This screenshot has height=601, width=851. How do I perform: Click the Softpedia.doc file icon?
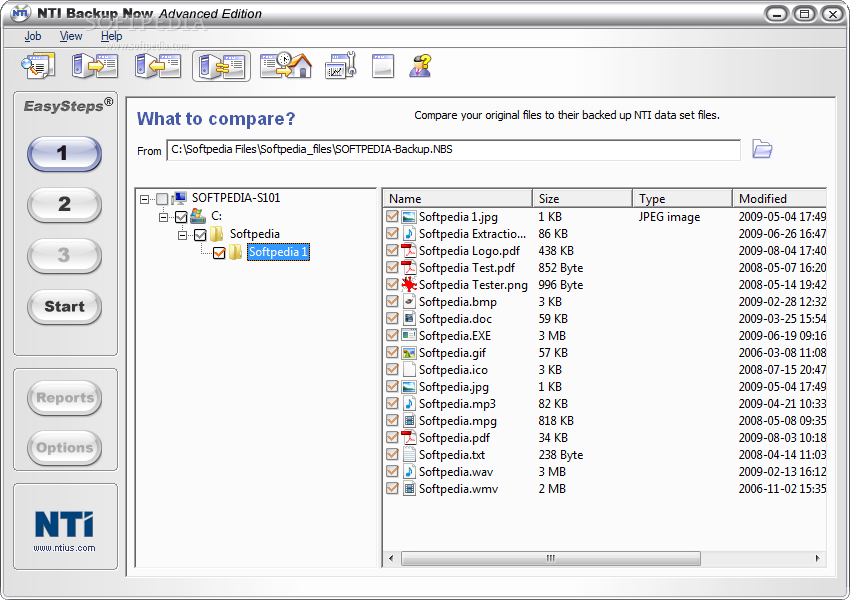[409, 318]
